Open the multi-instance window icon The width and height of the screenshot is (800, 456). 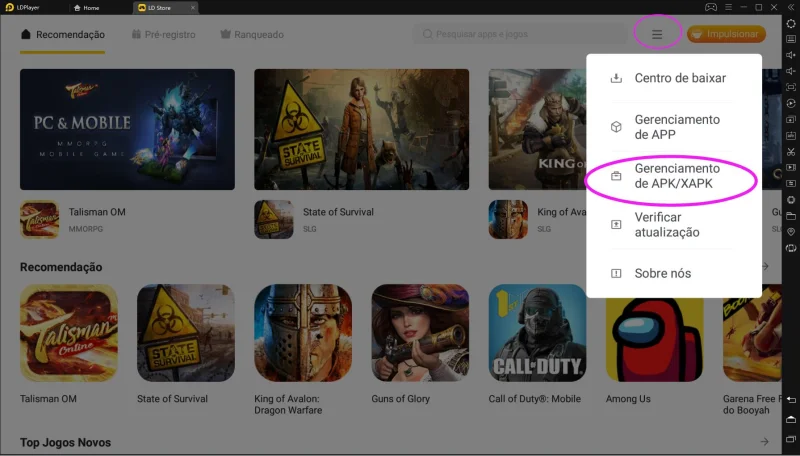[x=791, y=119]
